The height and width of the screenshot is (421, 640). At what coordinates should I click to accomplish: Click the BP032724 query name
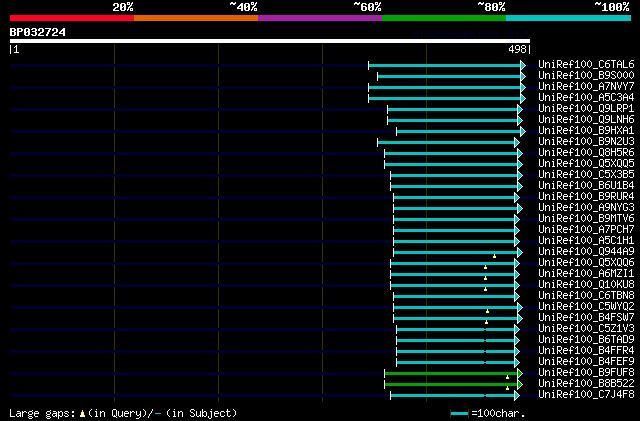(38, 32)
